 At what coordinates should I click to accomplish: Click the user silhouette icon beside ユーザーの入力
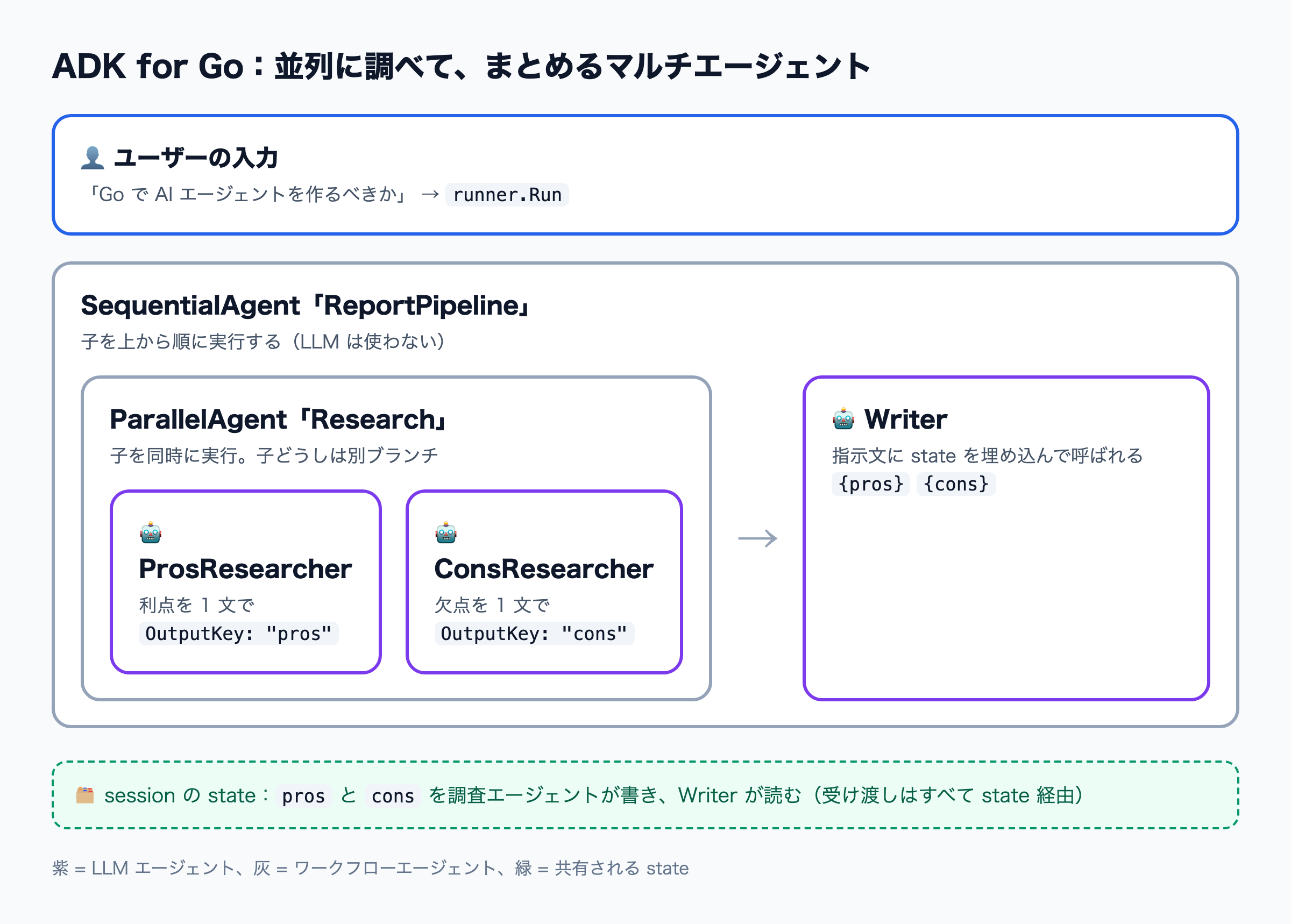point(92,158)
